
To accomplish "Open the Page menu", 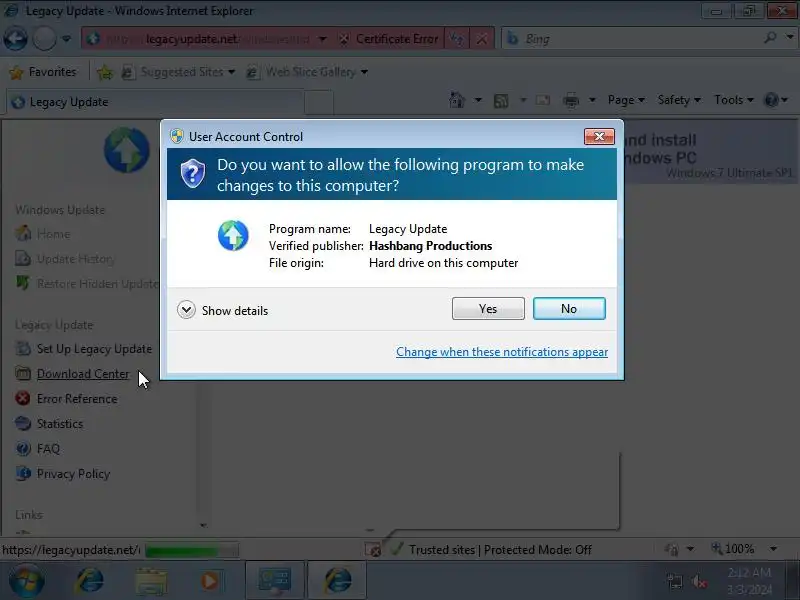I will click(626, 100).
